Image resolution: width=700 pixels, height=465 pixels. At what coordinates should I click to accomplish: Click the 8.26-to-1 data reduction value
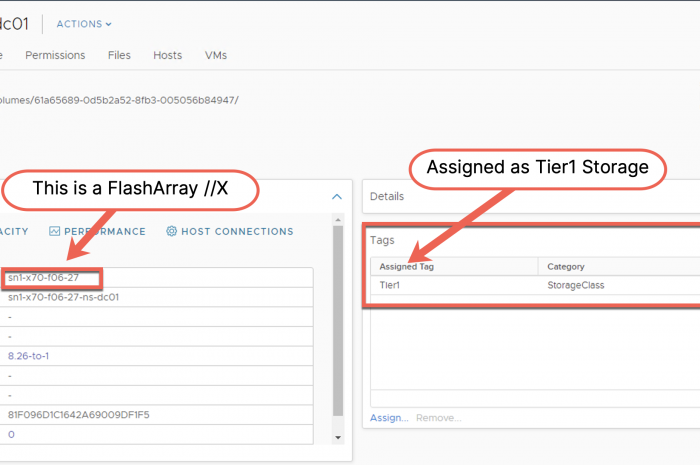pos(30,356)
